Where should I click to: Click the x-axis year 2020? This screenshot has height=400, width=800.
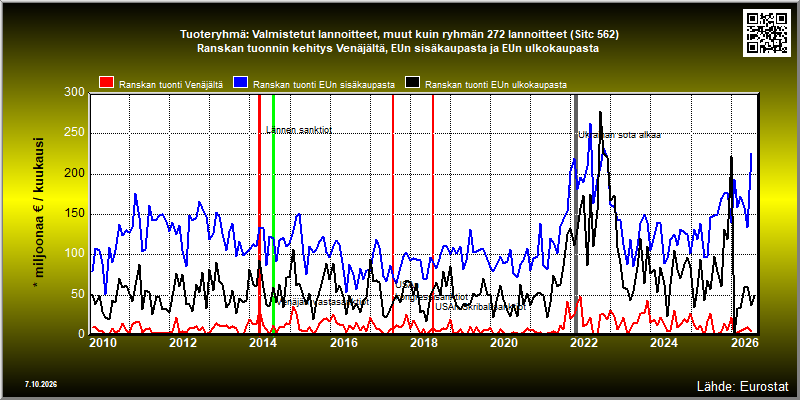click(505, 343)
